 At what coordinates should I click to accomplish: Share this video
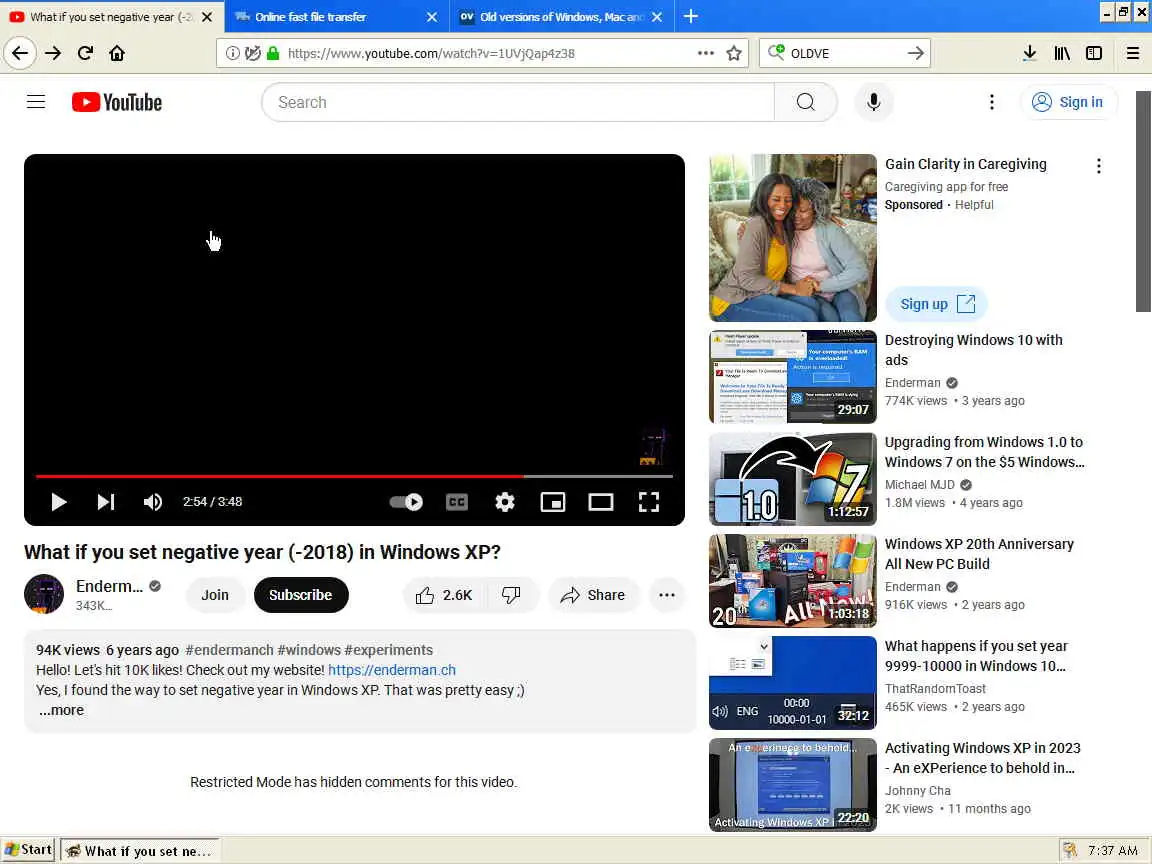point(594,595)
